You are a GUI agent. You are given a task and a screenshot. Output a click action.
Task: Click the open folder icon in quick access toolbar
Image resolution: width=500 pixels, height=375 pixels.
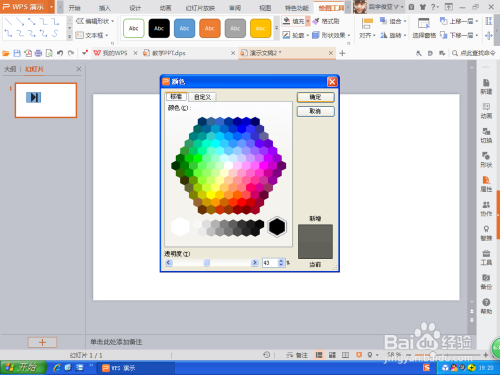click(6, 53)
